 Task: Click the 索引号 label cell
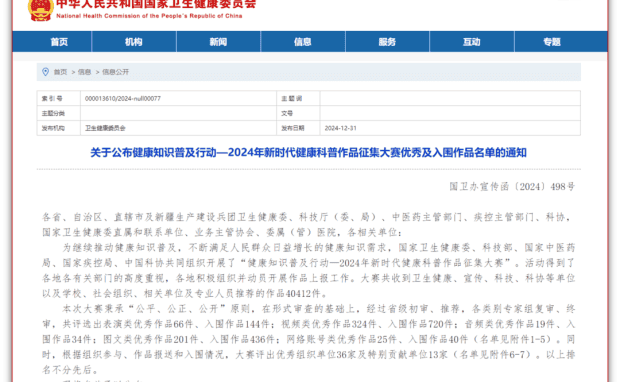(x=59, y=98)
